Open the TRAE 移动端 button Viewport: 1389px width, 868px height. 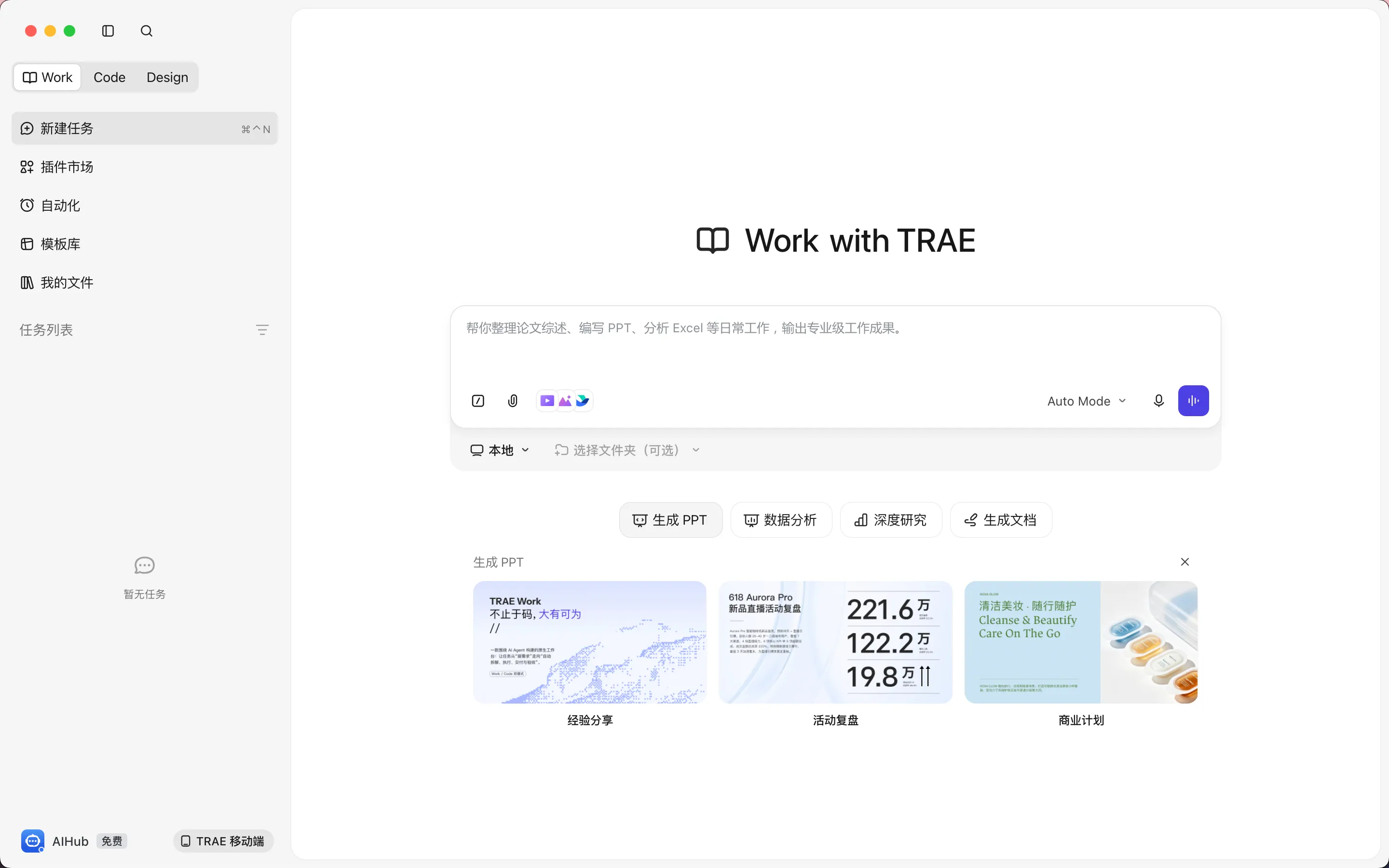pos(223,841)
